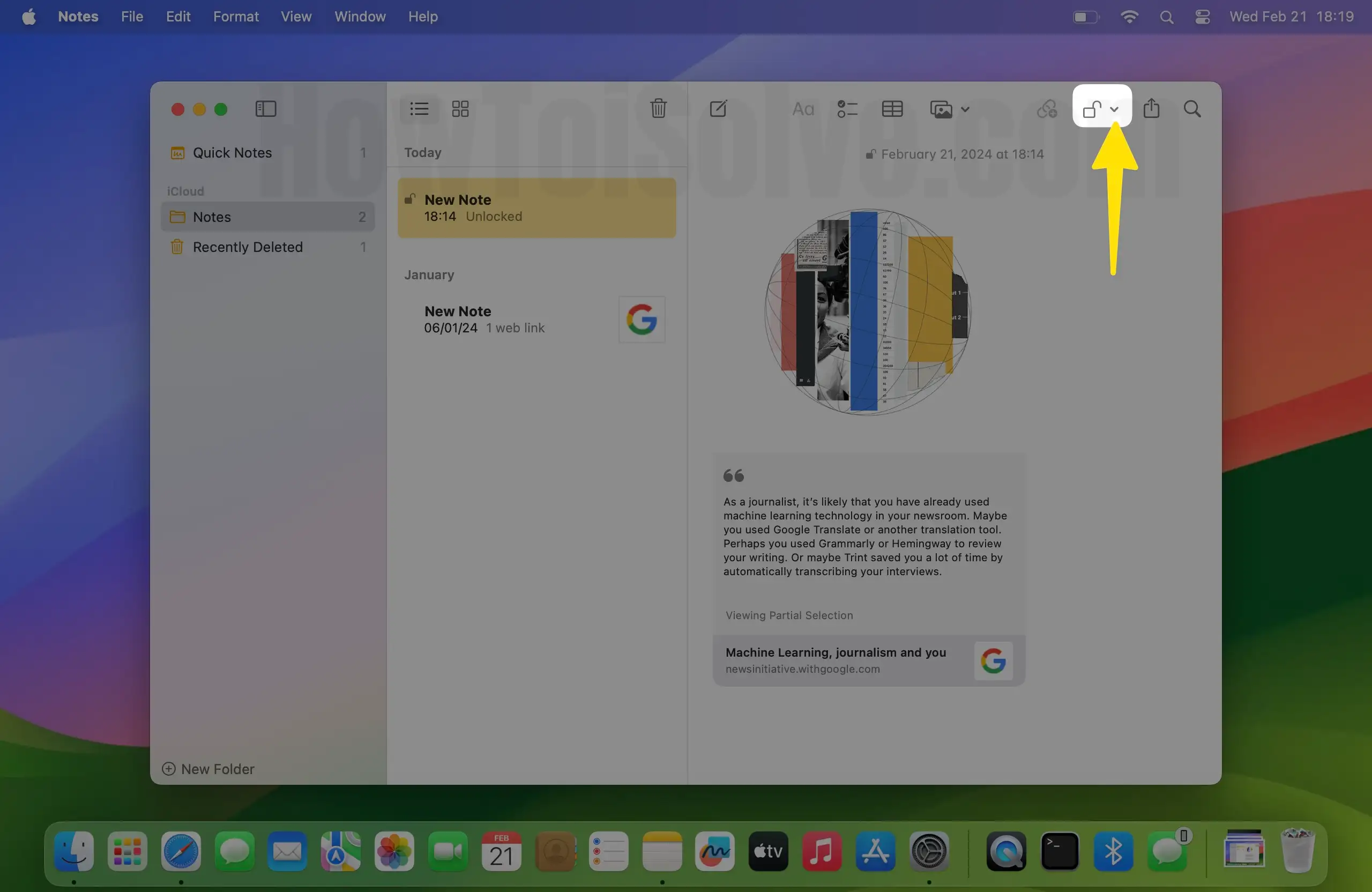Open the share note icon
1372x892 pixels.
tap(1151, 108)
